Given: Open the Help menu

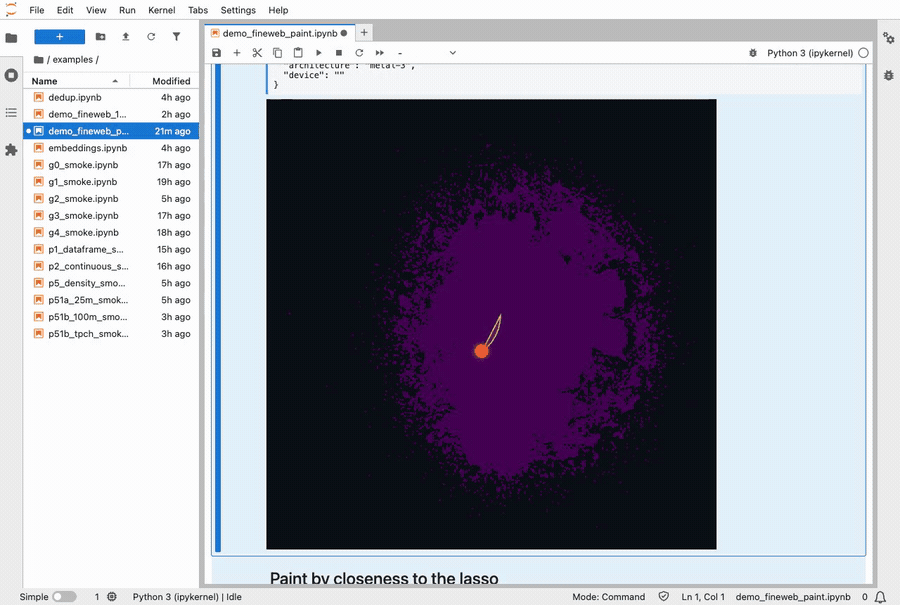Looking at the screenshot, I should click(278, 10).
